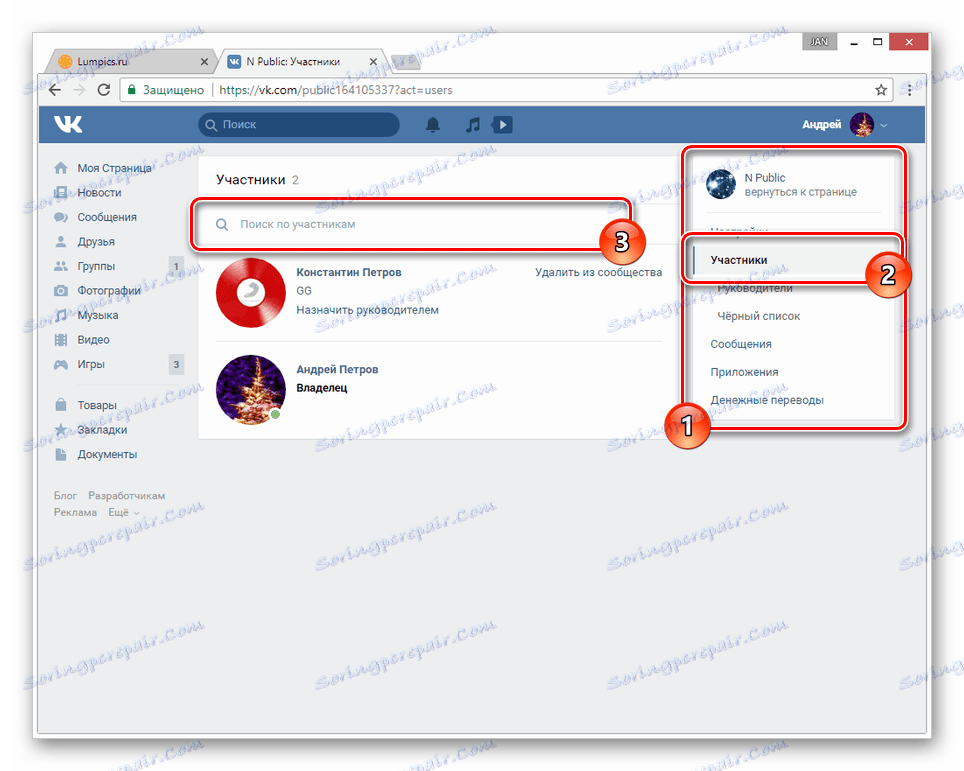Click Константин Петров's red disc avatar
This screenshot has height=771, width=964.
pos(251,293)
